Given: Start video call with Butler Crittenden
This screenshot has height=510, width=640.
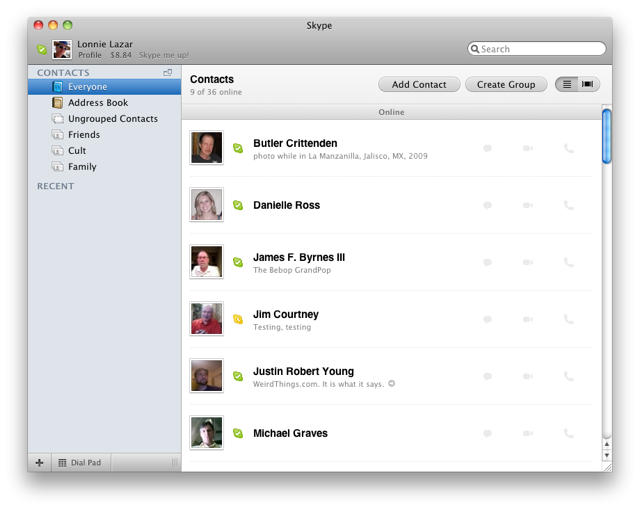Looking at the screenshot, I should (528, 148).
